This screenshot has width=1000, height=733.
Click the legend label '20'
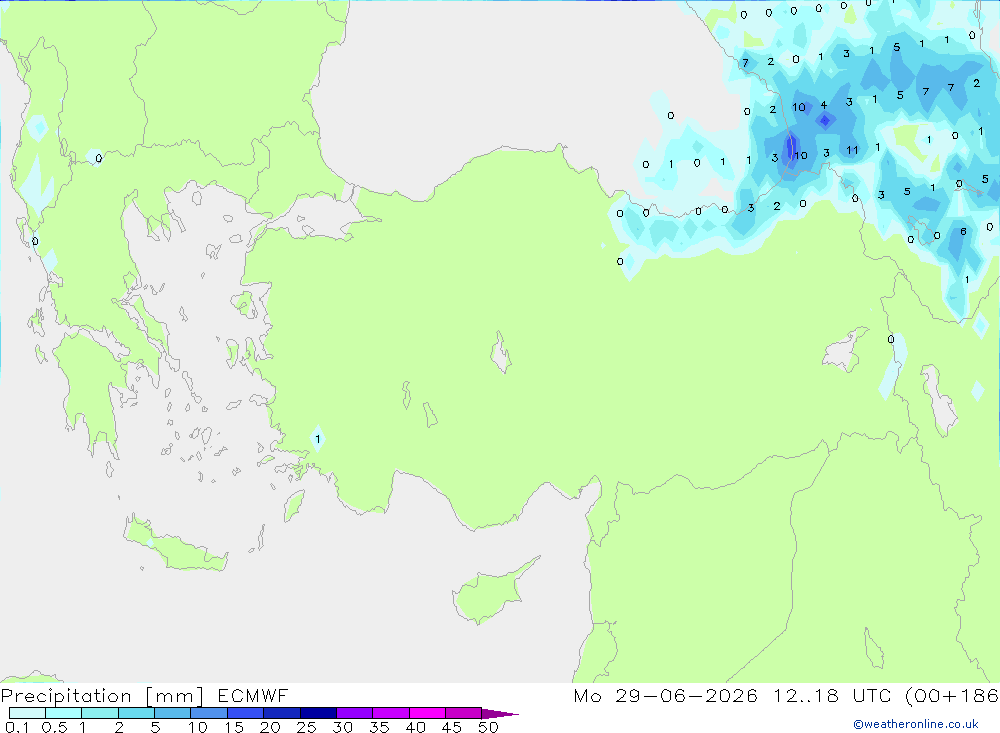tap(270, 727)
